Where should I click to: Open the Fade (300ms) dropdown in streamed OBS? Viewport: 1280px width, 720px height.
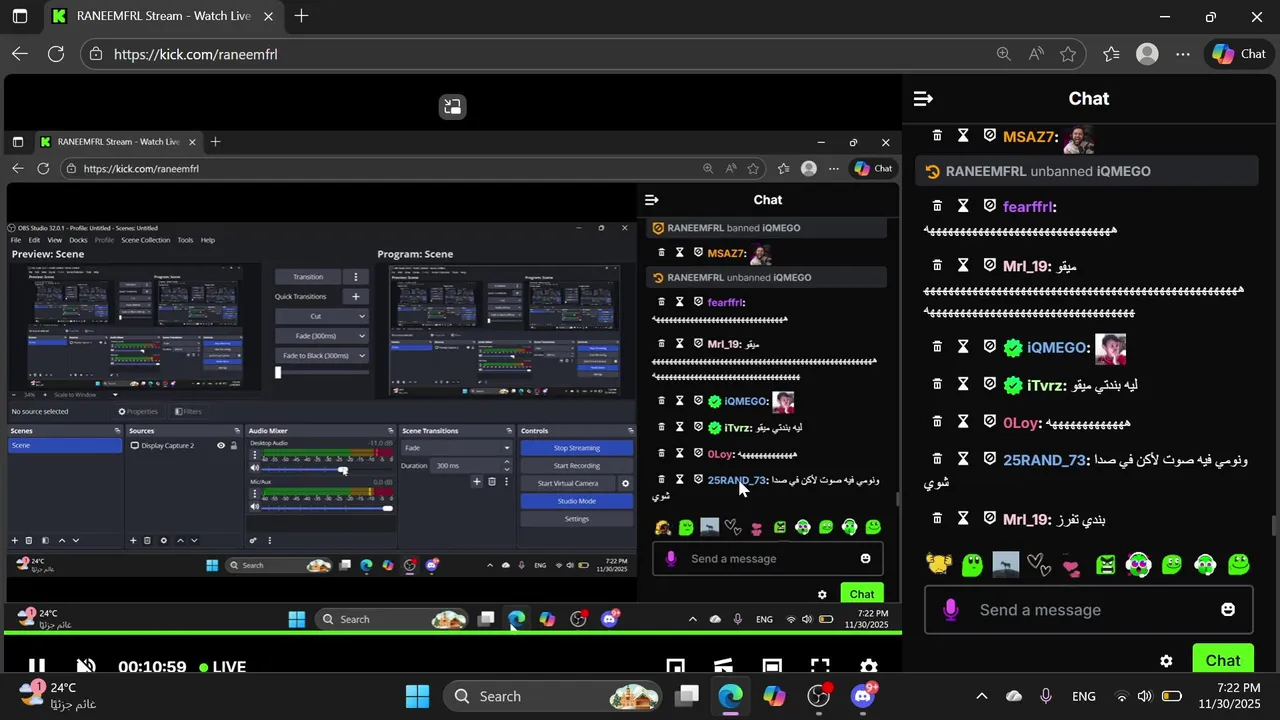[x=322, y=336]
